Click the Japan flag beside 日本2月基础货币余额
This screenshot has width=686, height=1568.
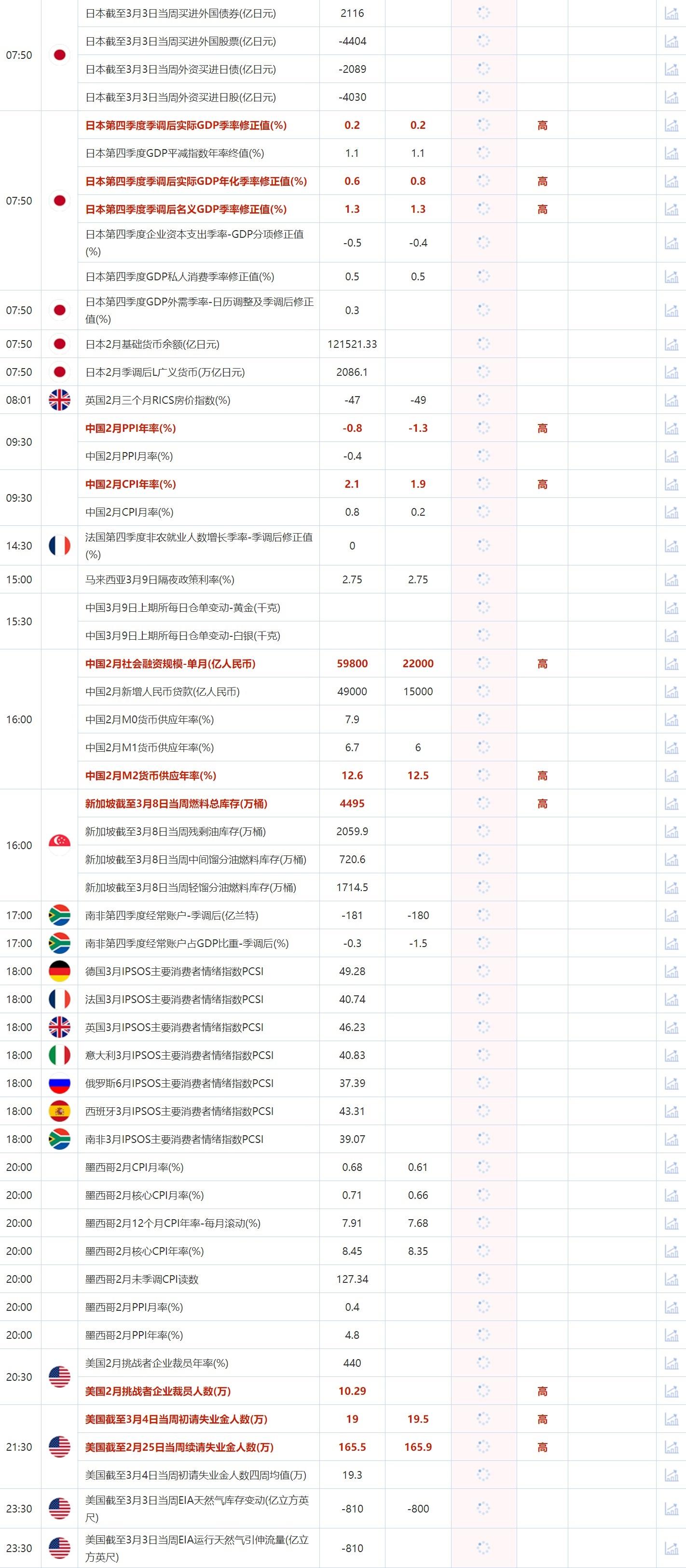pos(60,344)
